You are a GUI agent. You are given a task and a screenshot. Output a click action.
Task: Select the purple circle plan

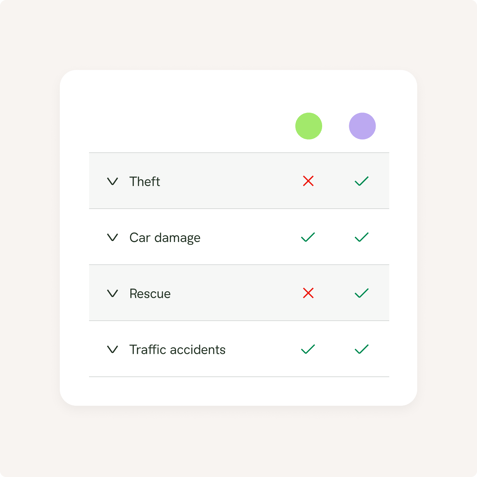tap(362, 126)
